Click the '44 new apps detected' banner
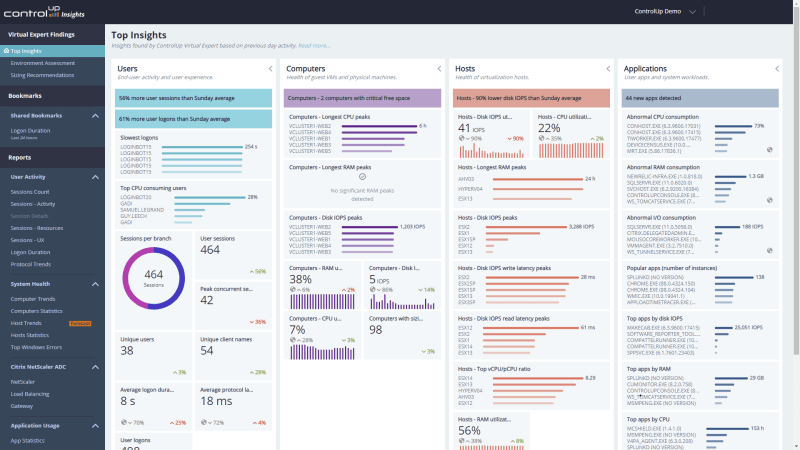This screenshot has width=800, height=450. click(700, 98)
